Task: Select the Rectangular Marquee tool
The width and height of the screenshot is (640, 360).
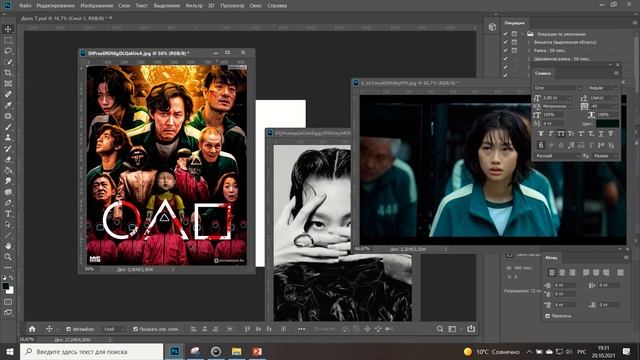Action: point(8,40)
